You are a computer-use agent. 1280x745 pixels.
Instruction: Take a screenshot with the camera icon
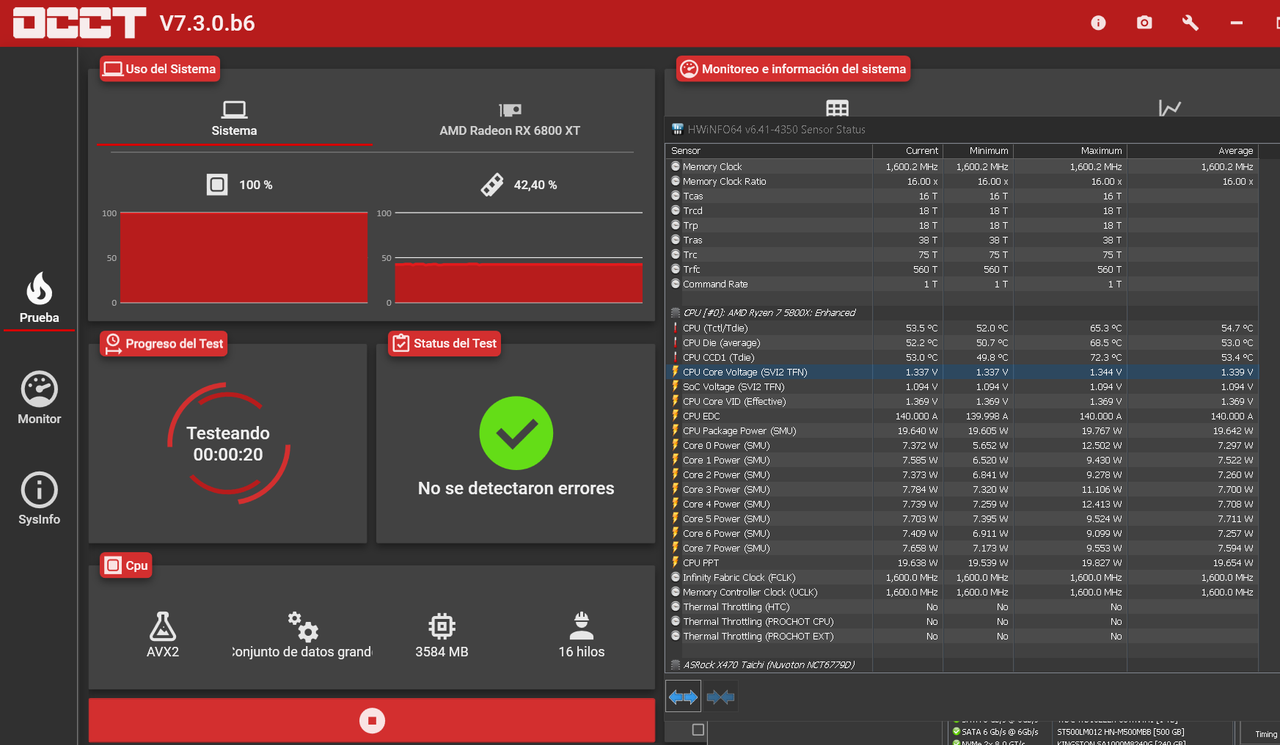pyautogui.click(x=1144, y=23)
